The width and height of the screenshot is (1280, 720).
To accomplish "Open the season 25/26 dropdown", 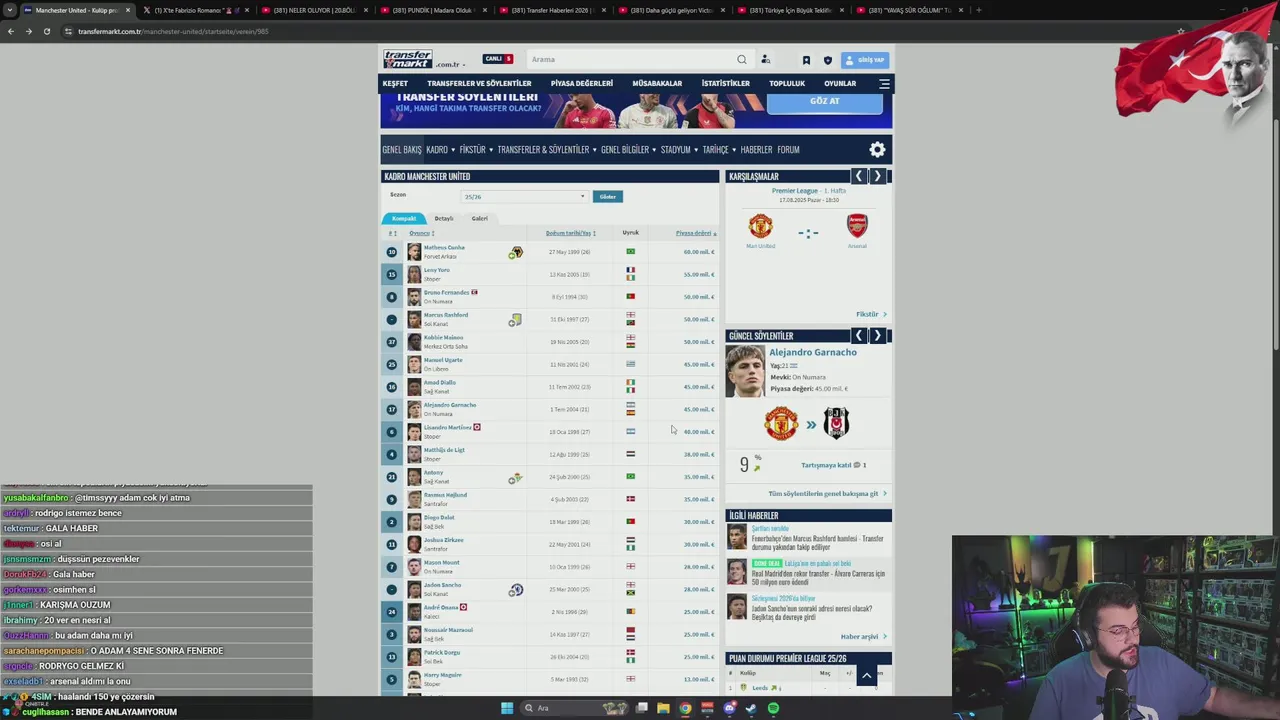I will point(524,196).
